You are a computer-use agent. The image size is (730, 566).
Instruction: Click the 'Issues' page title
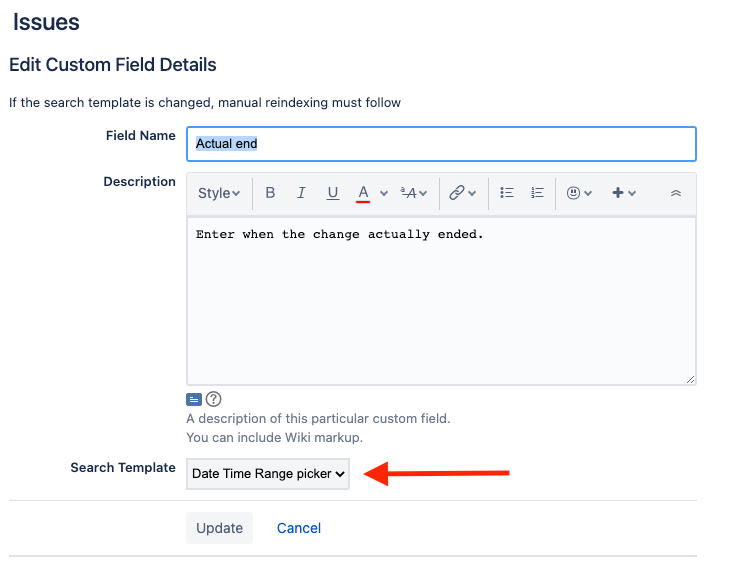click(x=46, y=22)
